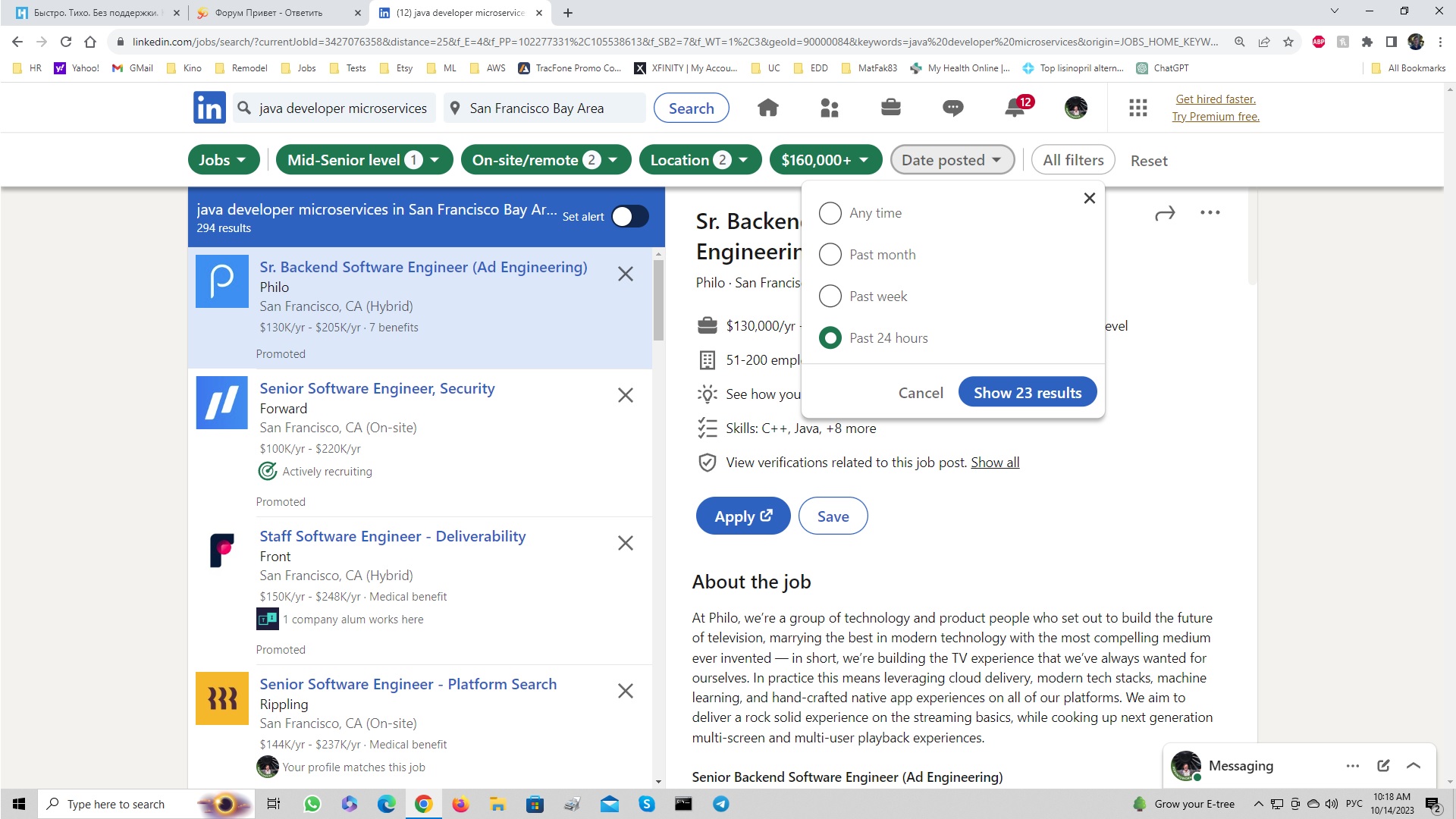Open All filters panel
1456x819 pixels.
click(x=1073, y=160)
